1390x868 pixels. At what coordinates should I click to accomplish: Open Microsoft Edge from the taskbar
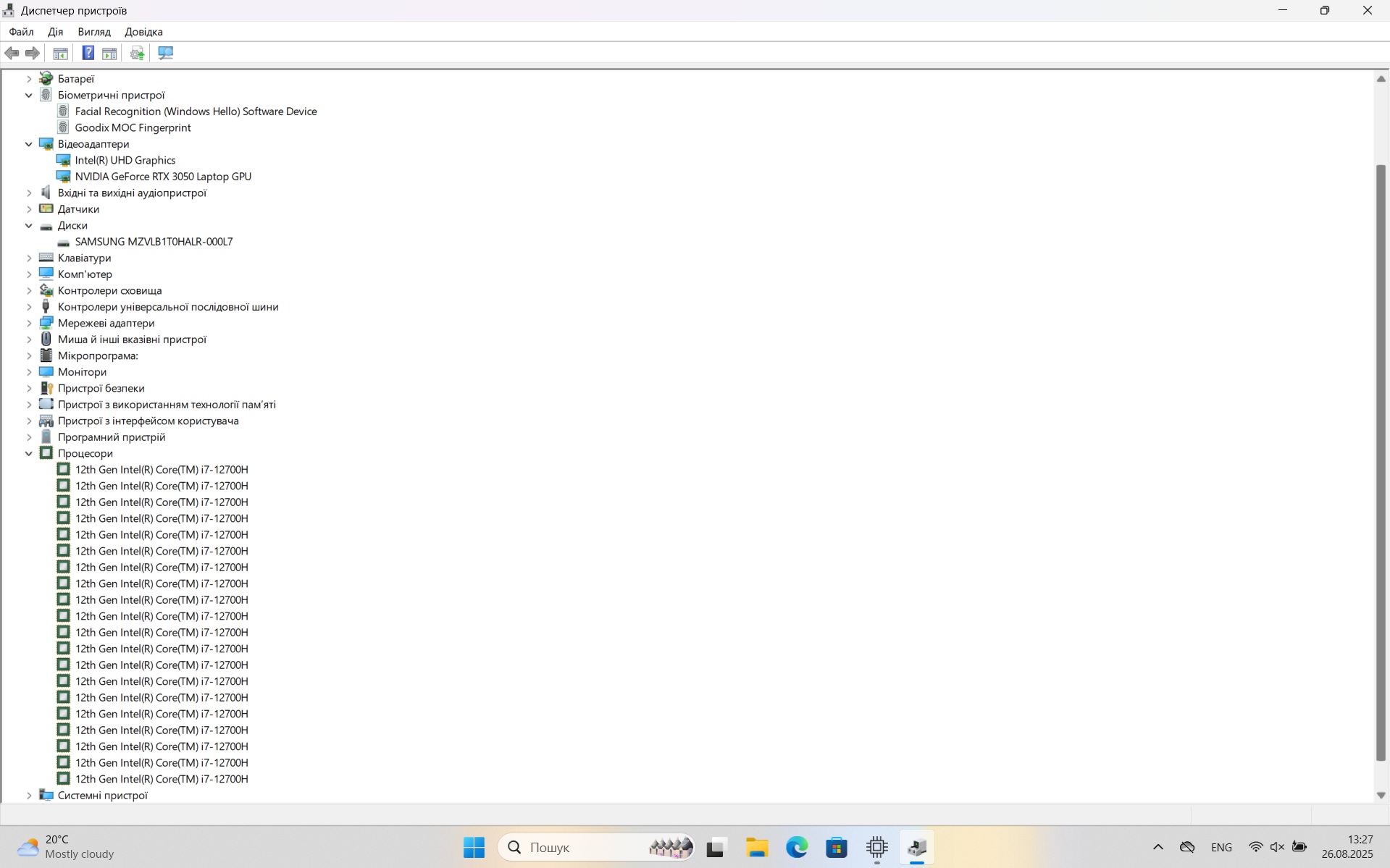click(797, 847)
